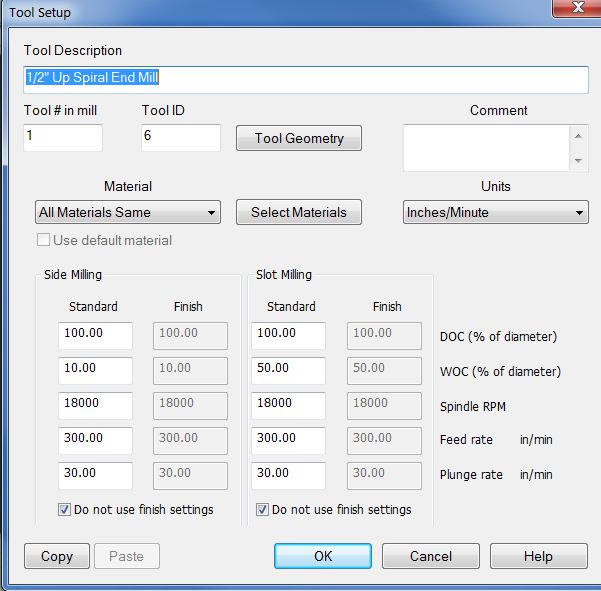Toggle Side Milling 'Do not use finish settings'
The width and height of the screenshot is (601, 591).
pyautogui.click(x=66, y=509)
